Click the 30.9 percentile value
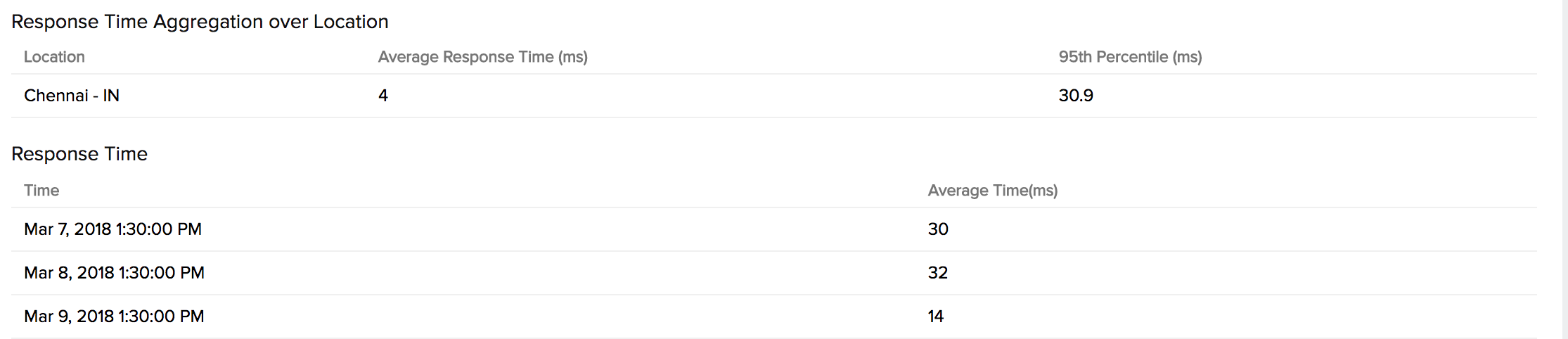1568x339 pixels. coord(1076,96)
